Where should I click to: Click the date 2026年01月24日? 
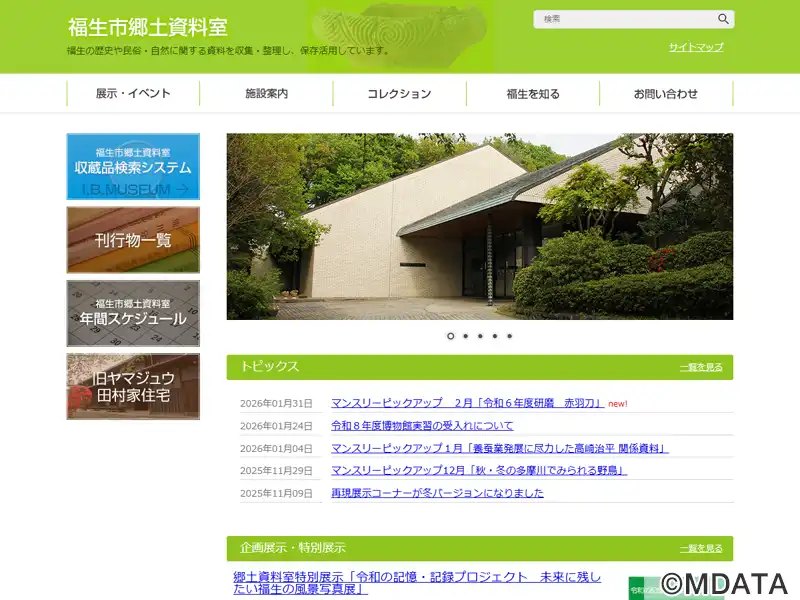tap(276, 426)
